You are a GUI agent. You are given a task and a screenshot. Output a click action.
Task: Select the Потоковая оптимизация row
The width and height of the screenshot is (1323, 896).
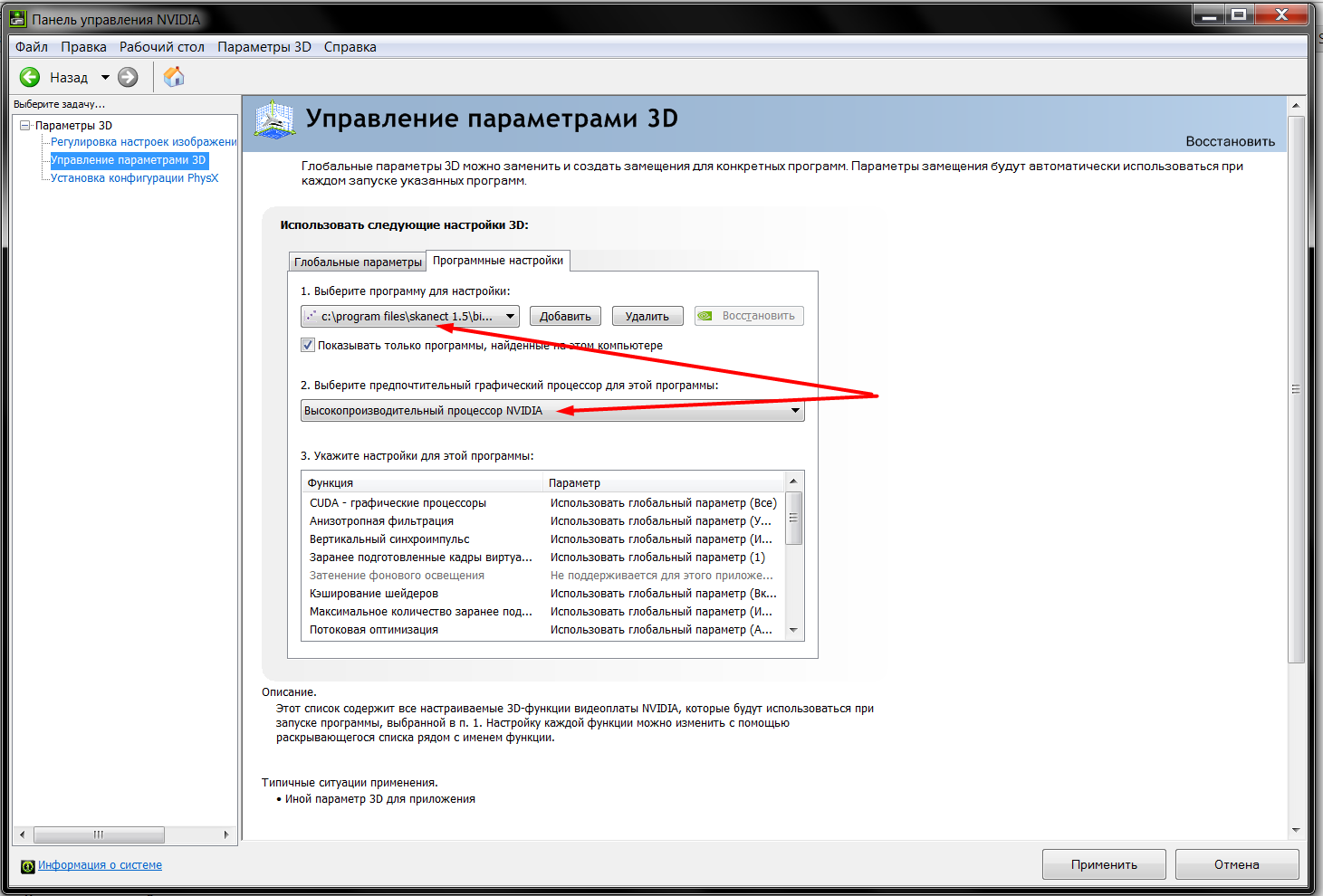pyautogui.click(x=543, y=630)
